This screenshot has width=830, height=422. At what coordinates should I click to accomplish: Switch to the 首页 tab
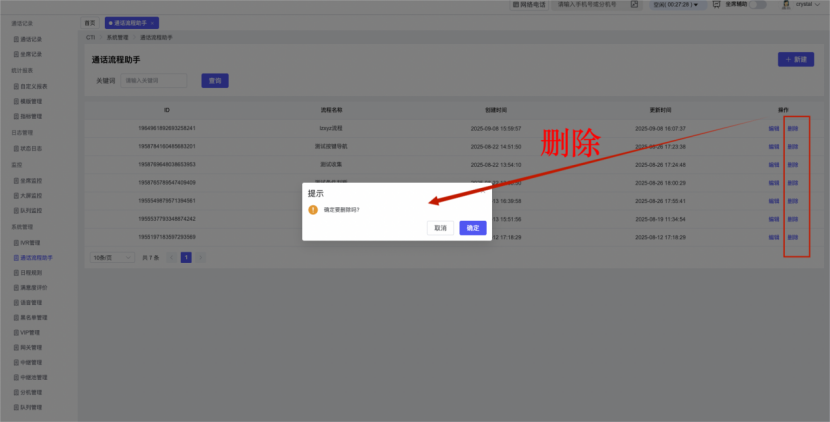click(x=90, y=22)
